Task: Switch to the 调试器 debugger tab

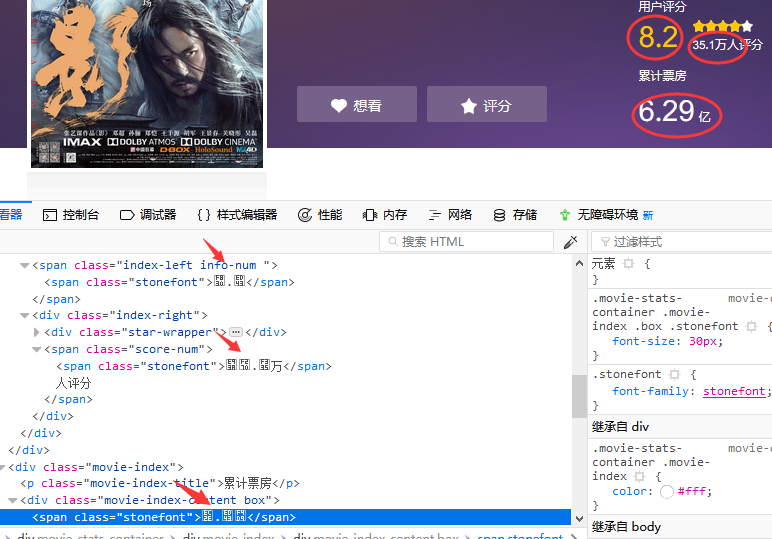Action: pos(148,215)
